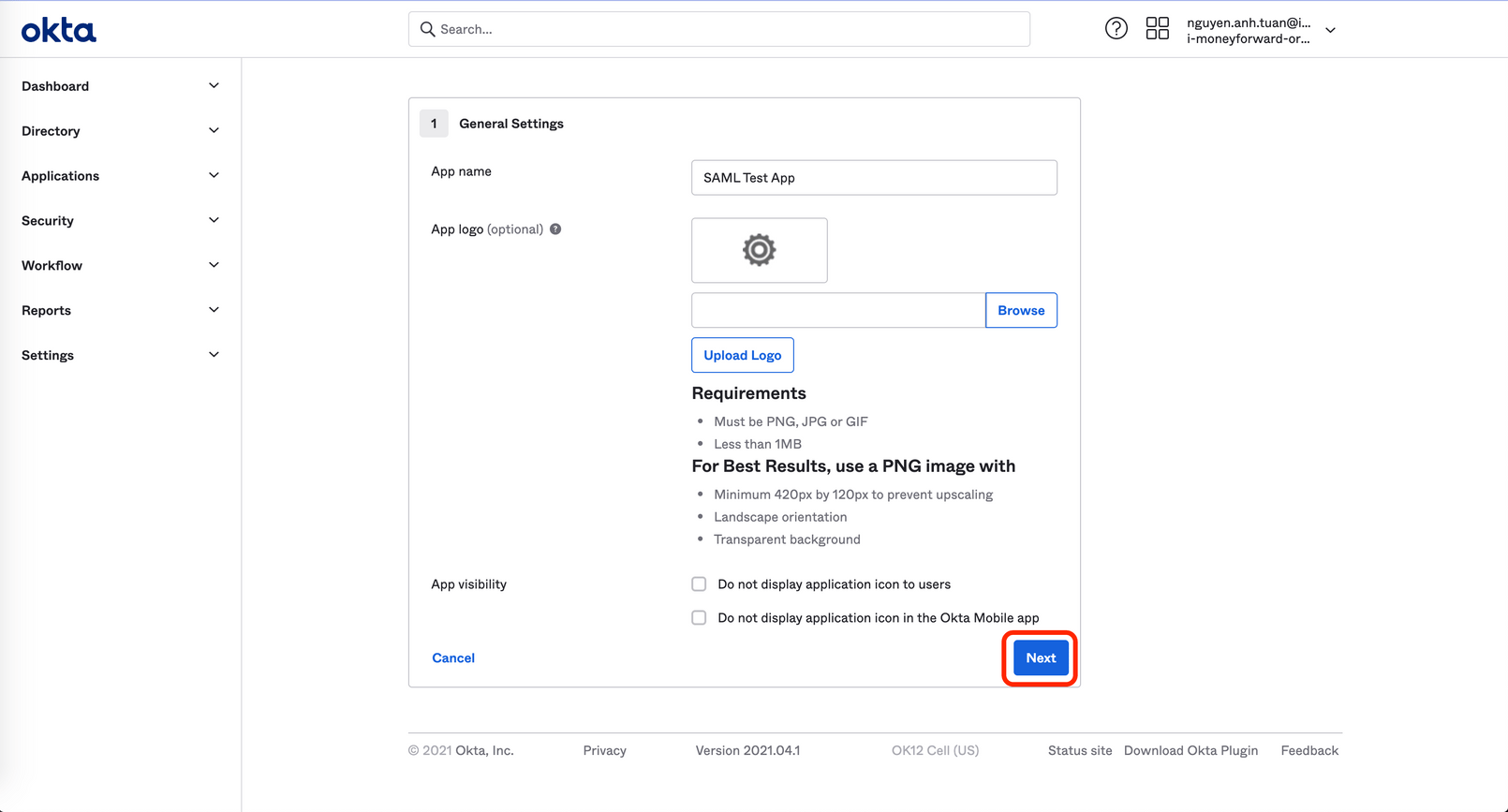
Task: Open the apps grid icon
Action: pos(1157,28)
